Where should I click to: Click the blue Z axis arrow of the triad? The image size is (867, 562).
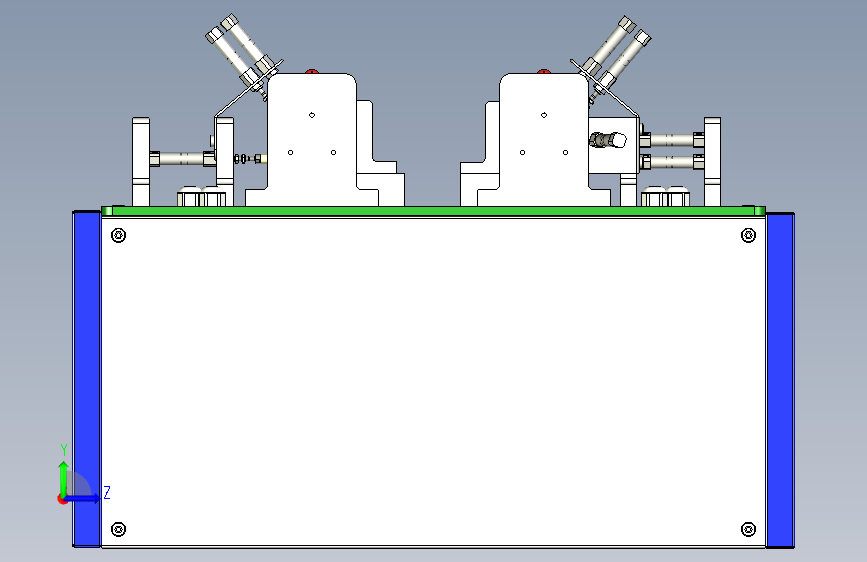pos(83,499)
